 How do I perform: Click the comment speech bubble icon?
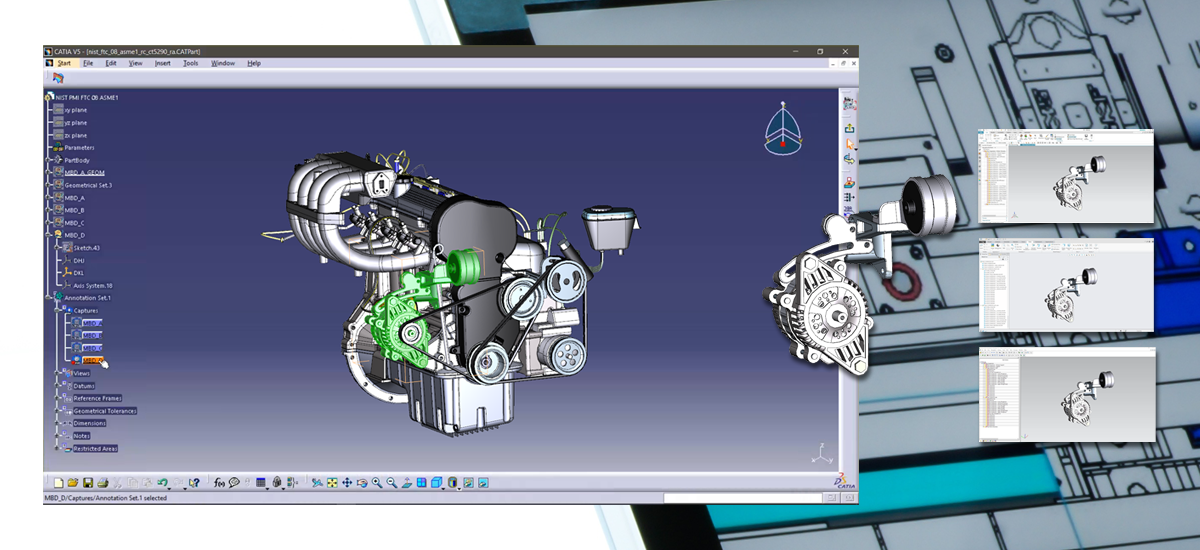coord(234,483)
